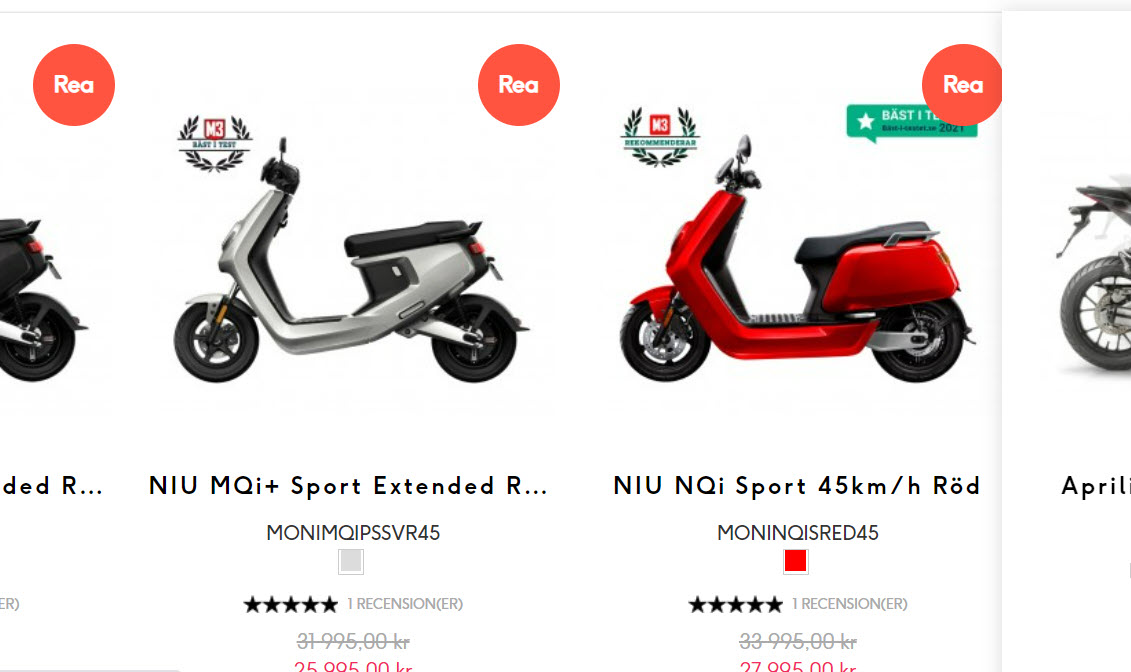Image resolution: width=1131 pixels, height=672 pixels.
Task: Click the M3 Bäst i Test laurel badge
Action: click(x=215, y=143)
